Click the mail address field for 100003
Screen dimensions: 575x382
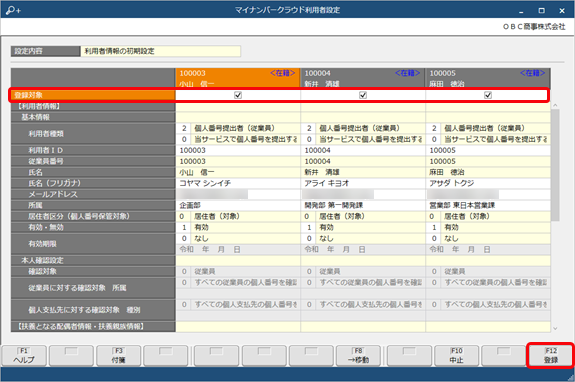tap(238, 194)
